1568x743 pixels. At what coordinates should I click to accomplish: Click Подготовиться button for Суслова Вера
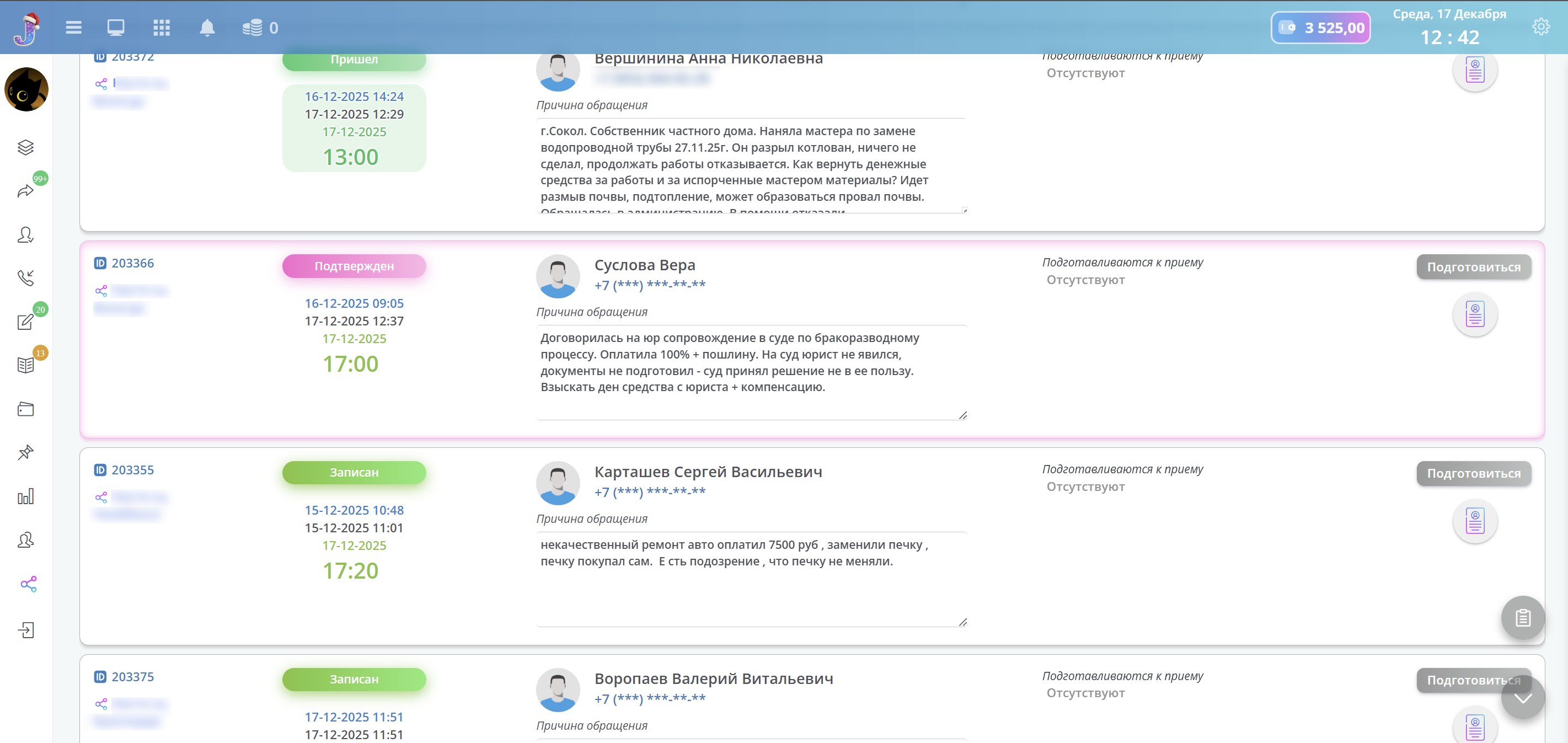point(1473,267)
